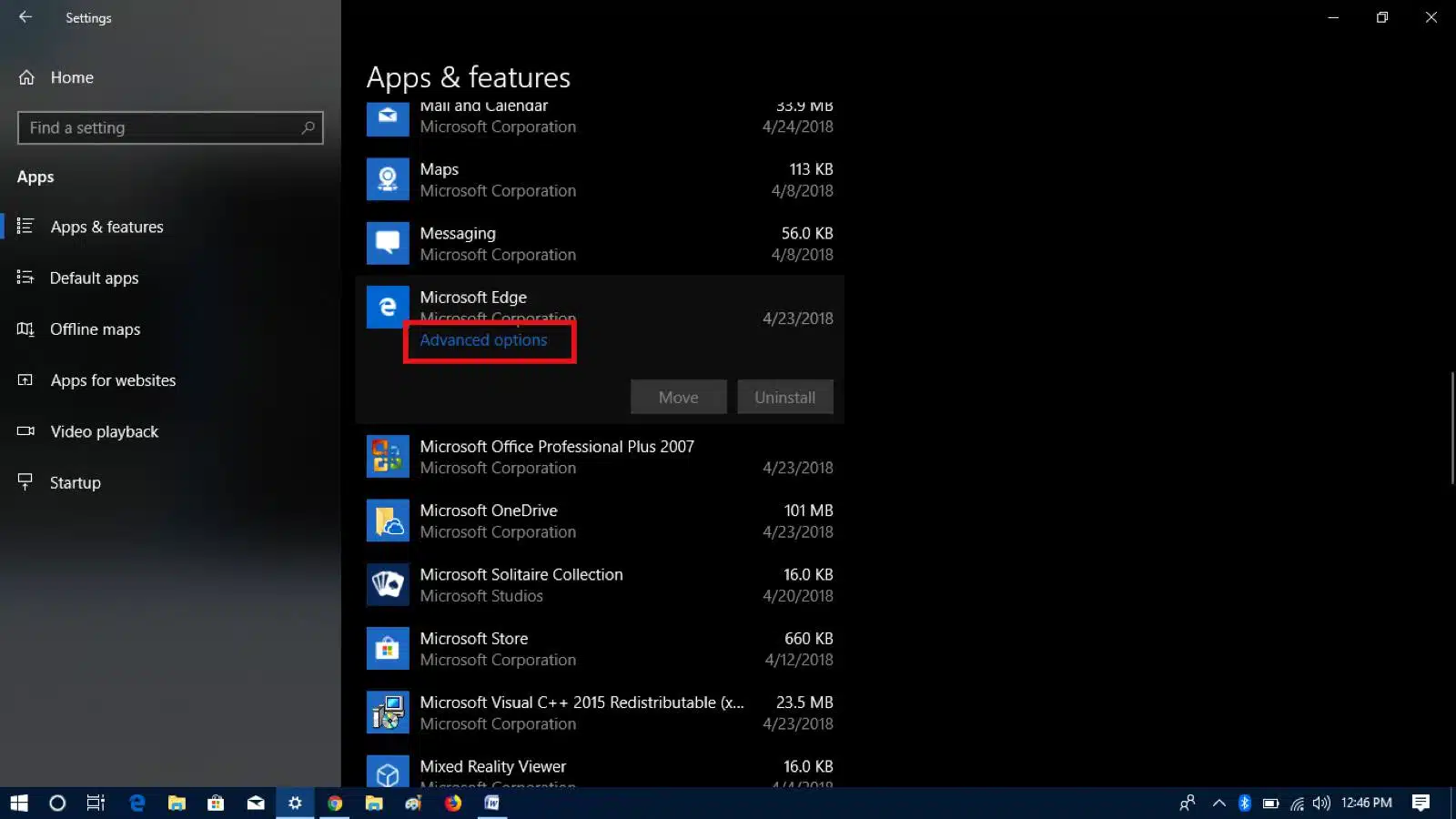Open Microsoft Word from the taskbar

coord(491,804)
